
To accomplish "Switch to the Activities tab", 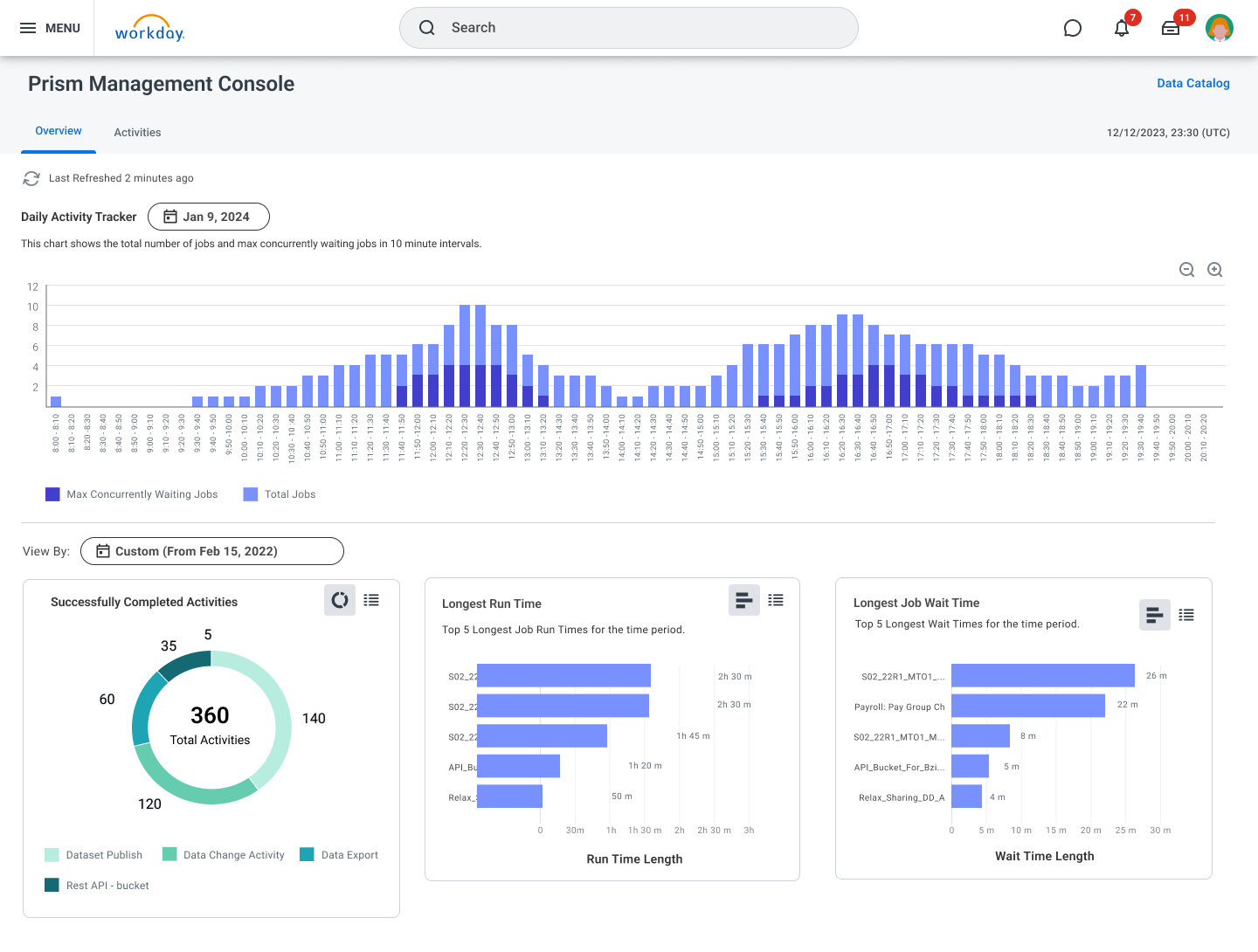I will pos(137,133).
